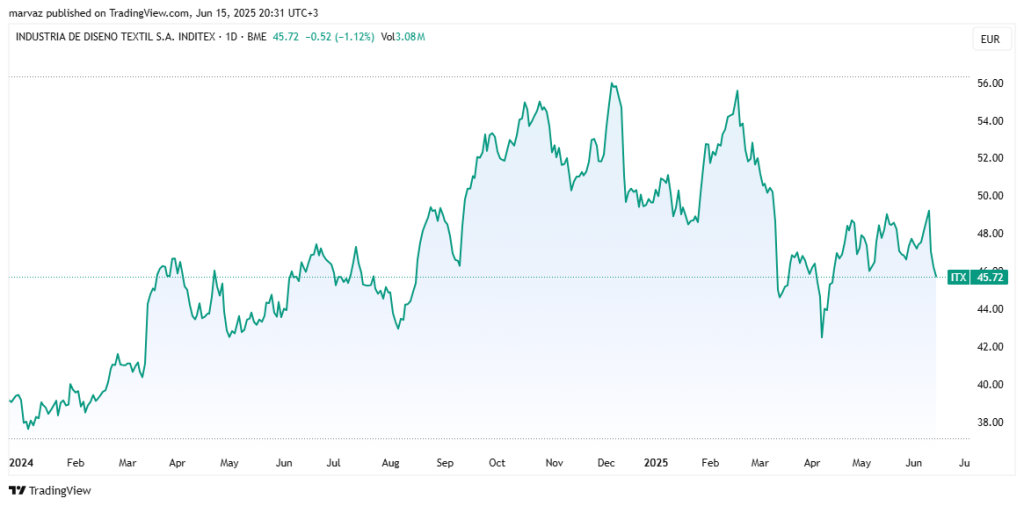Click the 44.00 price axis label
The image size is (1024, 506).
[990, 309]
